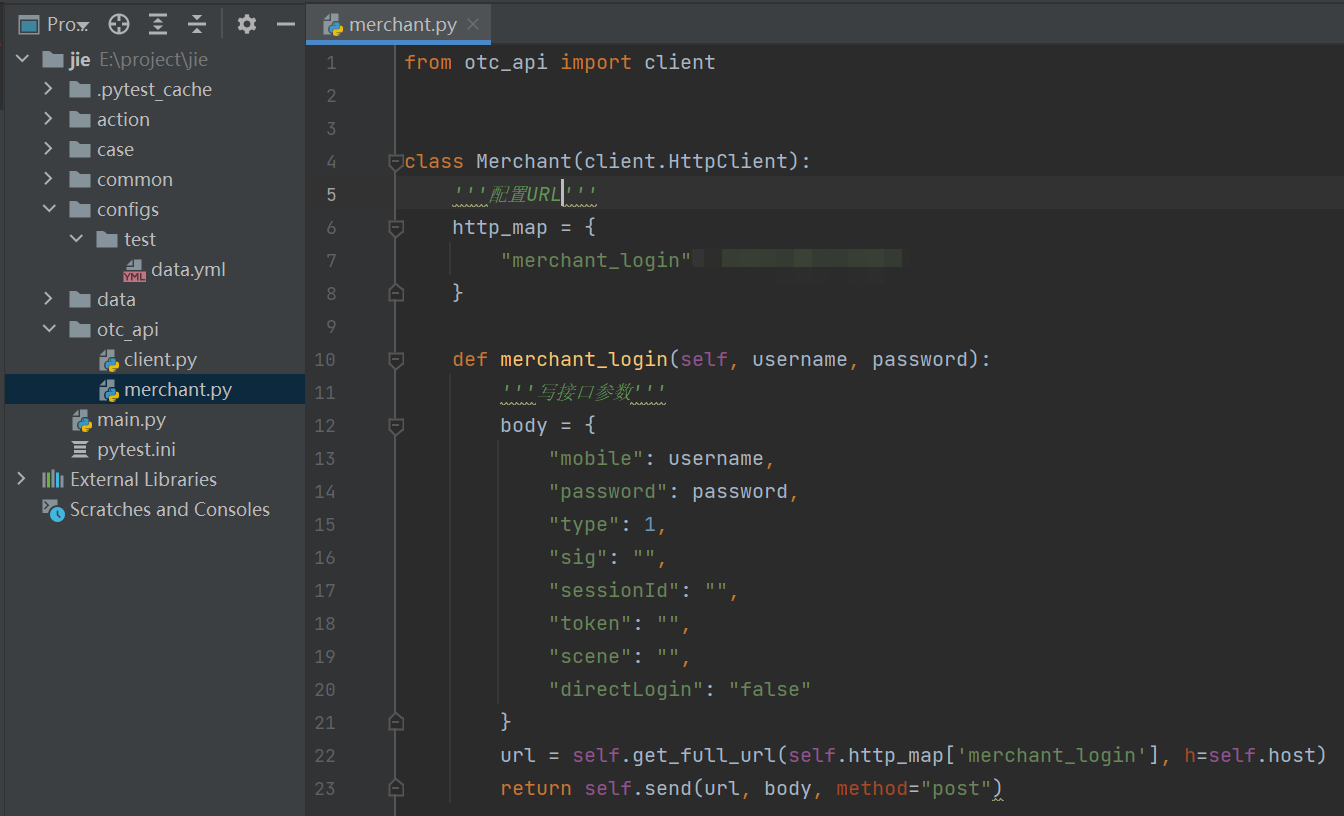Click the Python icon on the merchant.py tab
This screenshot has width=1344, height=816.
(x=333, y=25)
